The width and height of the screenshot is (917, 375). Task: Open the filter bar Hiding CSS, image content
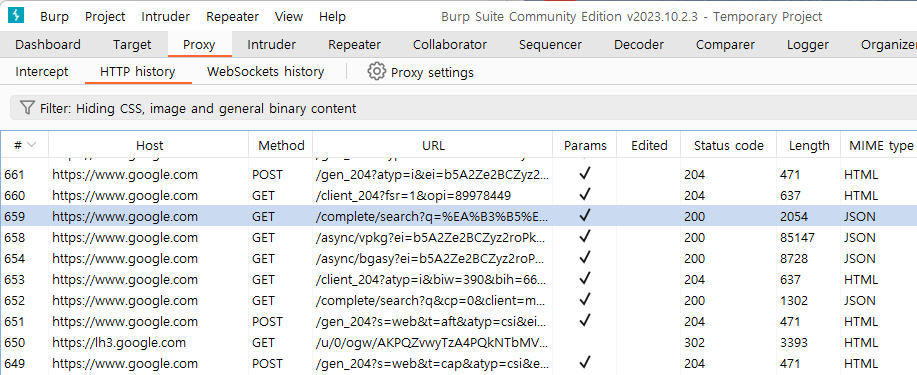click(x=463, y=108)
